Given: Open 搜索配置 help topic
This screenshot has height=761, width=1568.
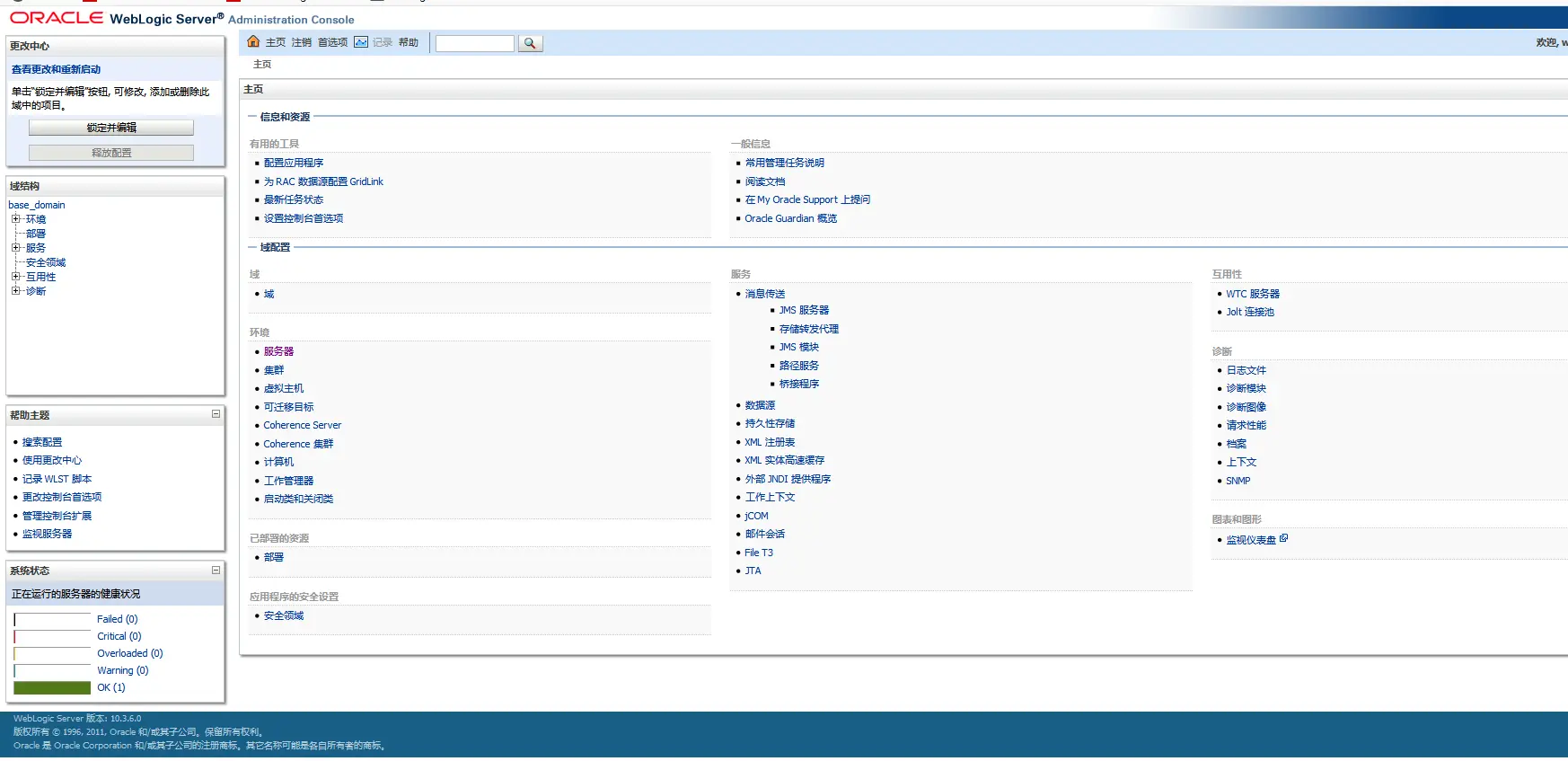Looking at the screenshot, I should point(42,442).
